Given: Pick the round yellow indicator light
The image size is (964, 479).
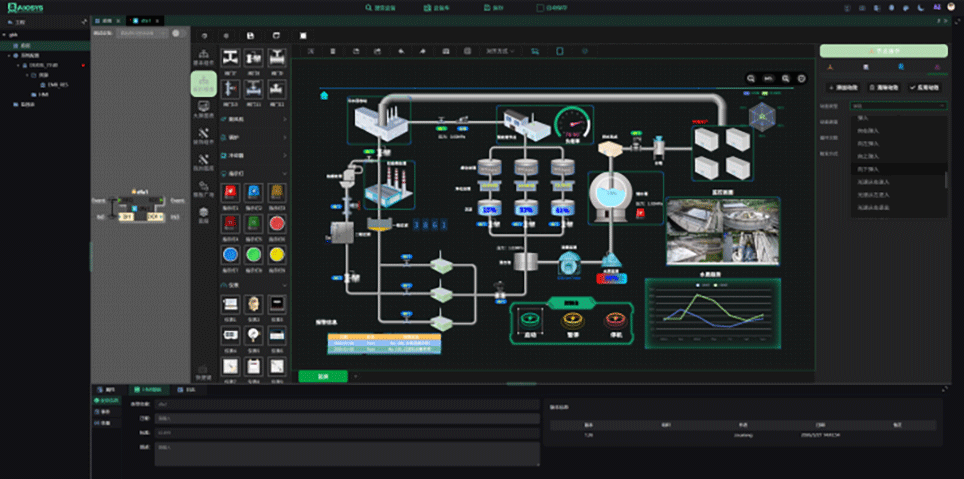Looking at the screenshot, I should pos(277,254).
